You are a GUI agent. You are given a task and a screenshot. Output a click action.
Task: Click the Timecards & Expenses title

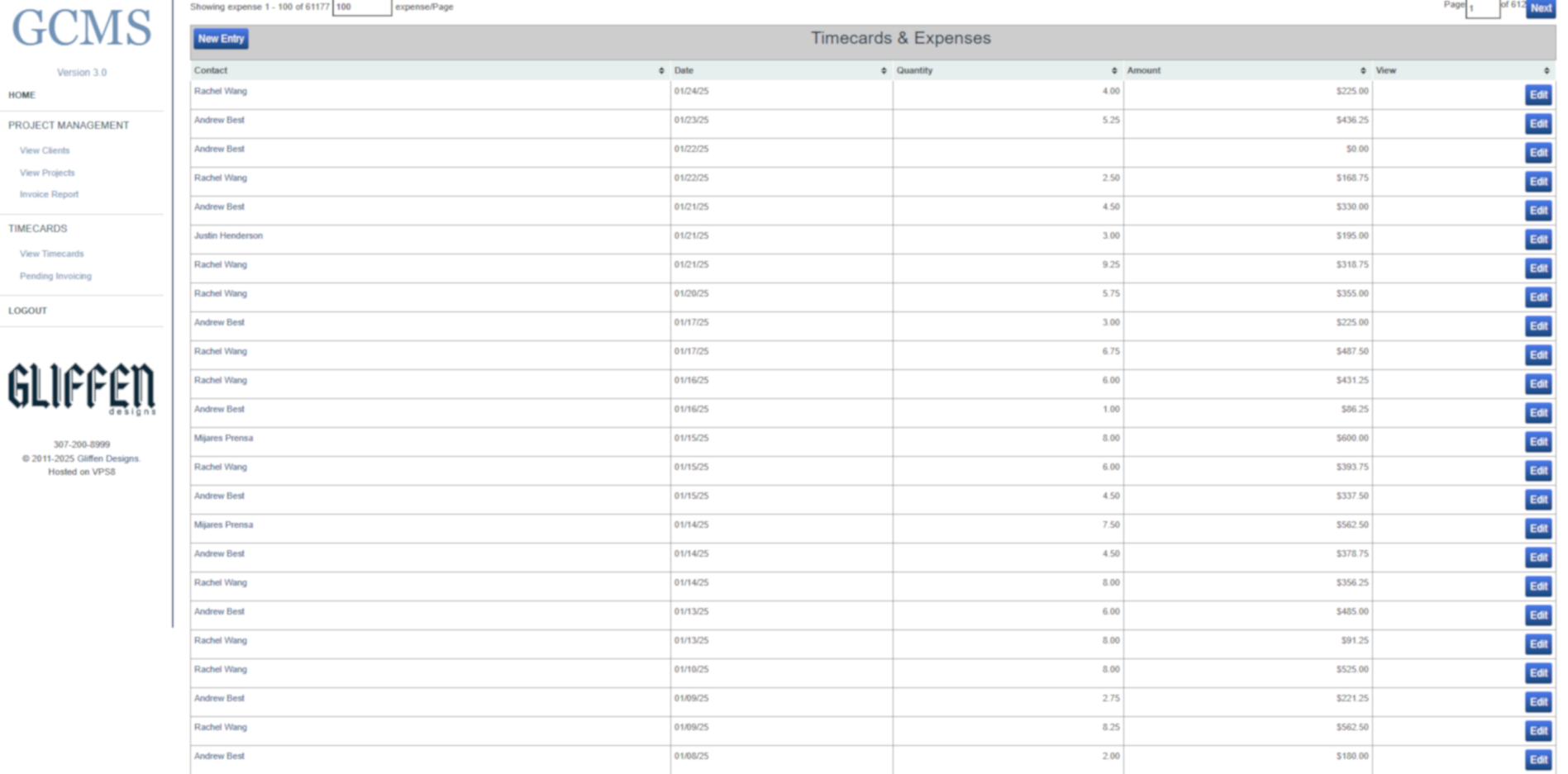pyautogui.click(x=900, y=38)
